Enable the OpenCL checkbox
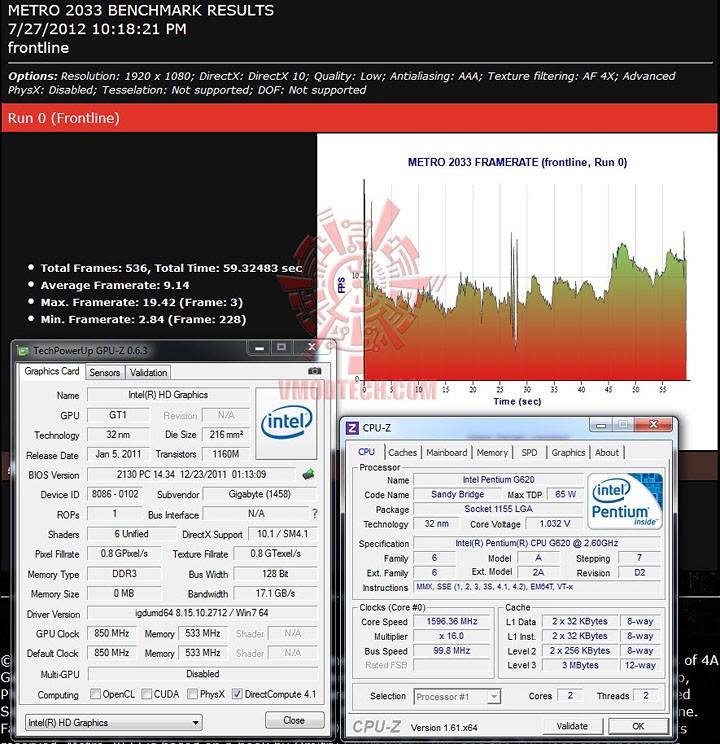720x744 pixels. pyautogui.click(x=95, y=694)
